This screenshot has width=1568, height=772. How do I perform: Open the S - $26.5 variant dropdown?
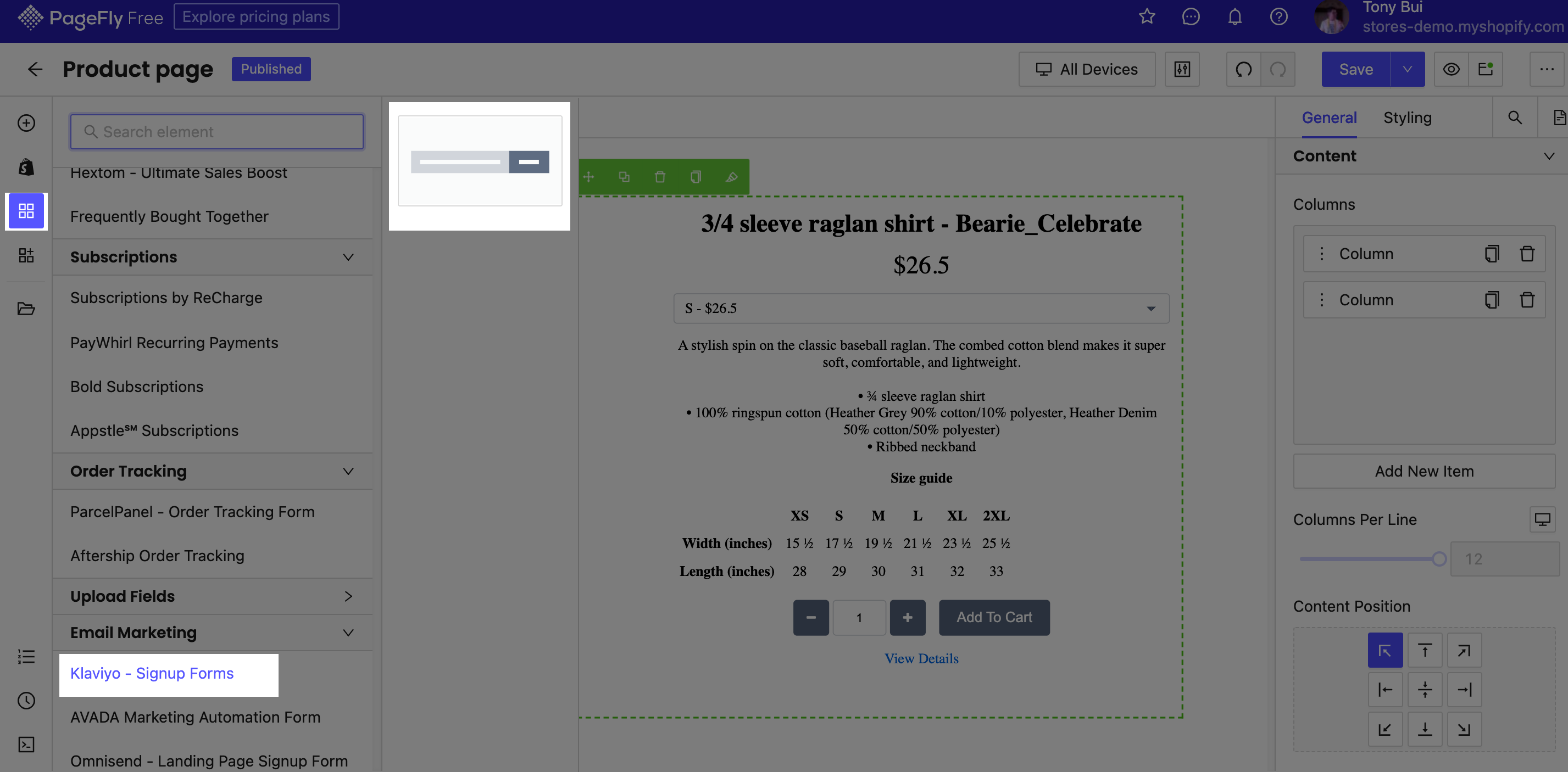921,309
